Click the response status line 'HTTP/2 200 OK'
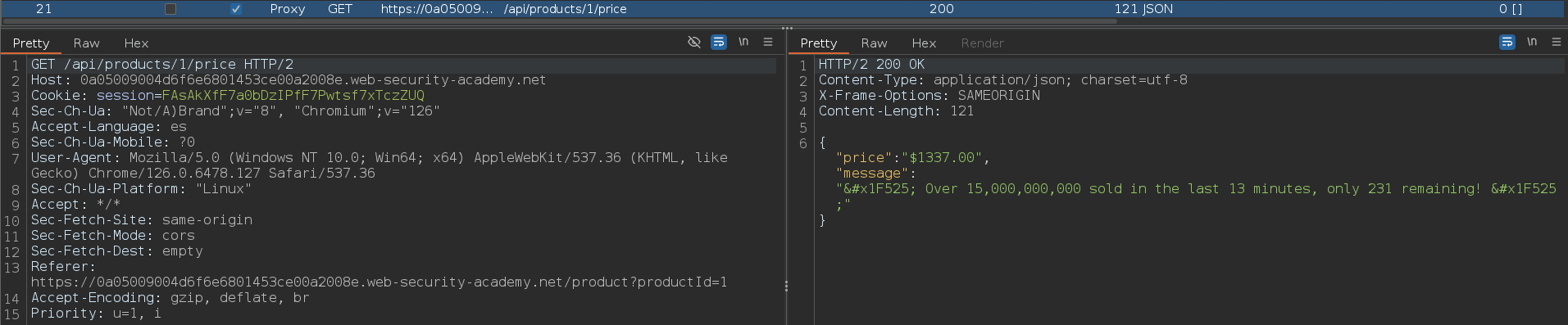The width and height of the screenshot is (1568, 325). pyautogui.click(x=871, y=65)
